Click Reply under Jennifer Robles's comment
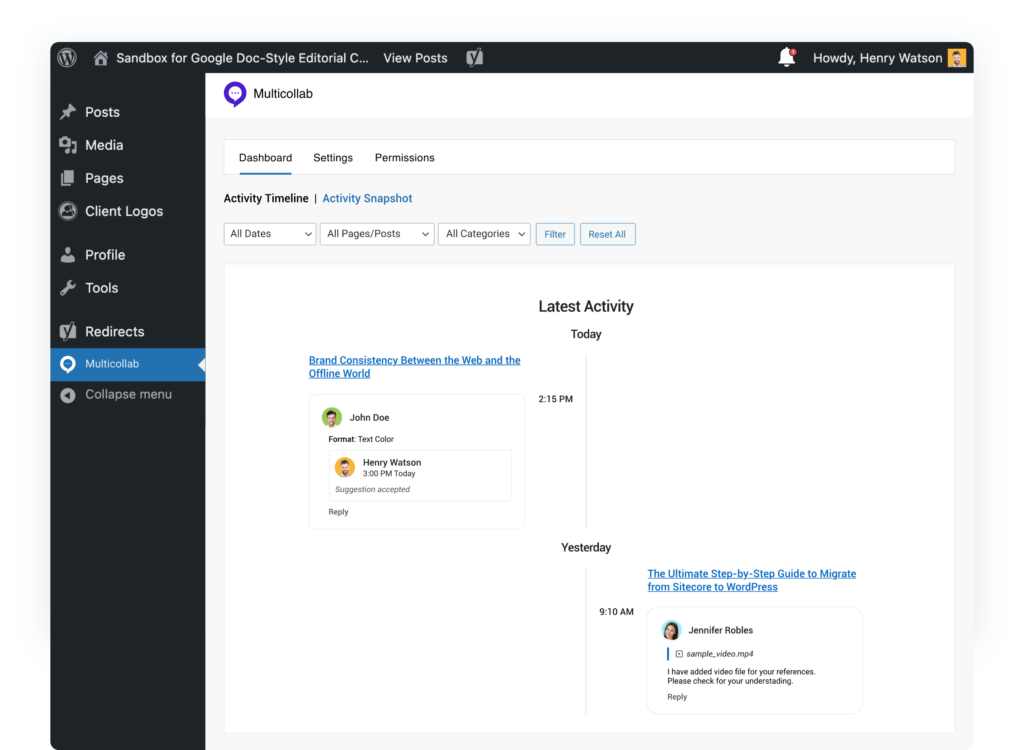Viewport: 1024px width, 750px height. tap(677, 696)
